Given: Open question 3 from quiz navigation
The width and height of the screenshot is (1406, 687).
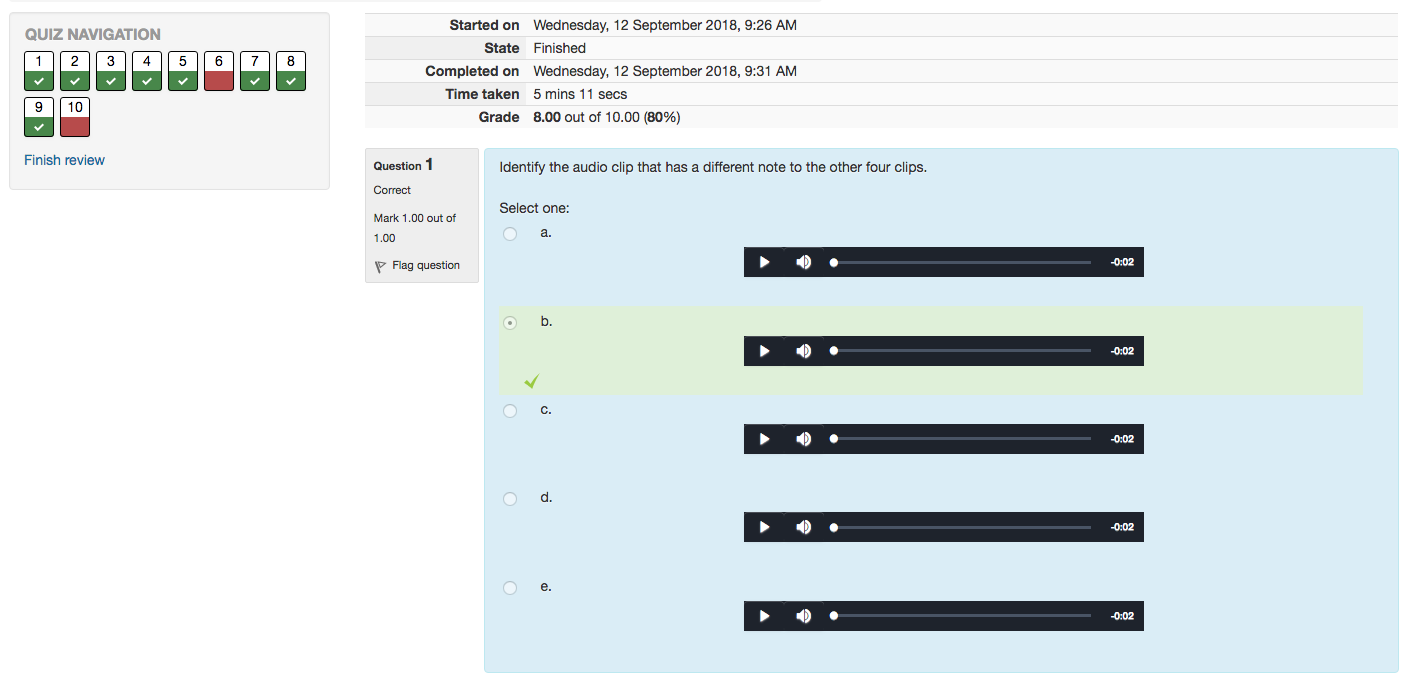Looking at the screenshot, I should [x=111, y=71].
